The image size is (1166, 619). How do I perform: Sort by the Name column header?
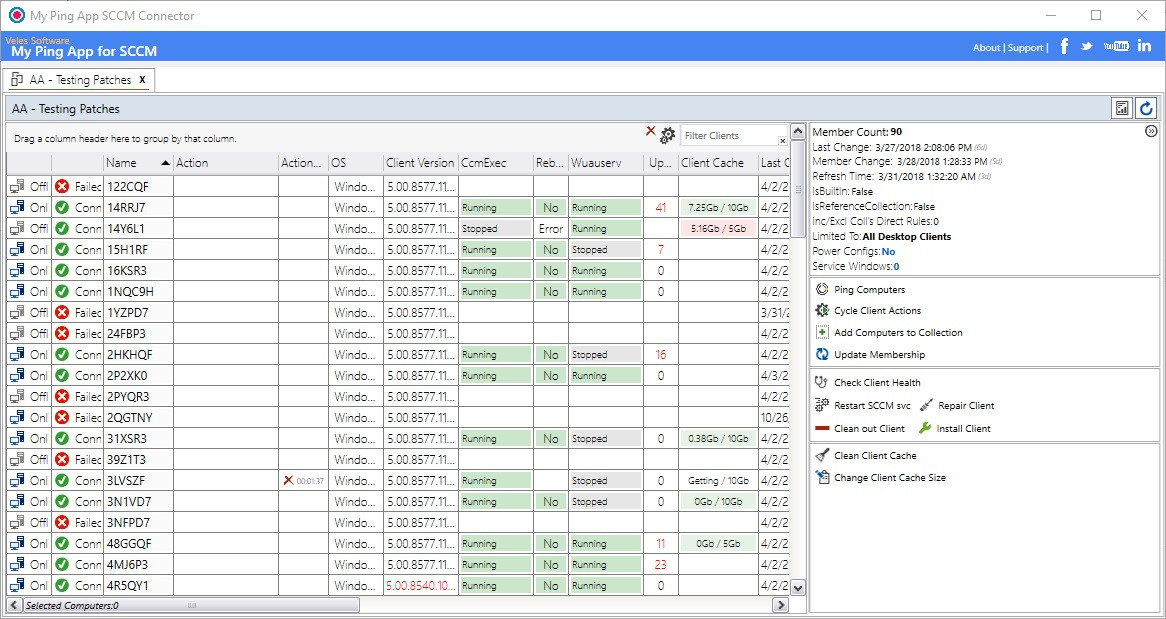[138, 163]
